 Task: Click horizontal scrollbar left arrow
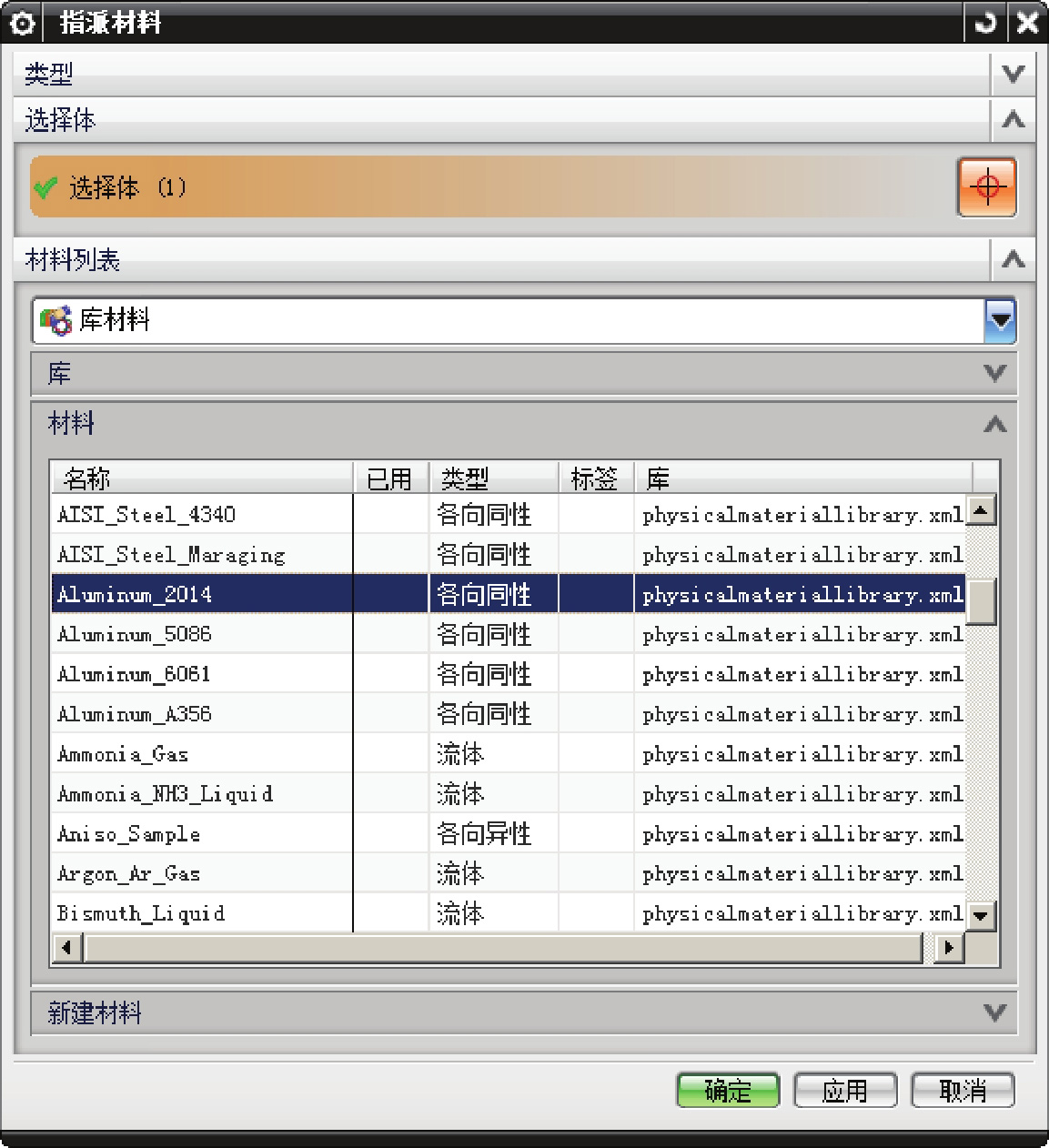point(66,948)
